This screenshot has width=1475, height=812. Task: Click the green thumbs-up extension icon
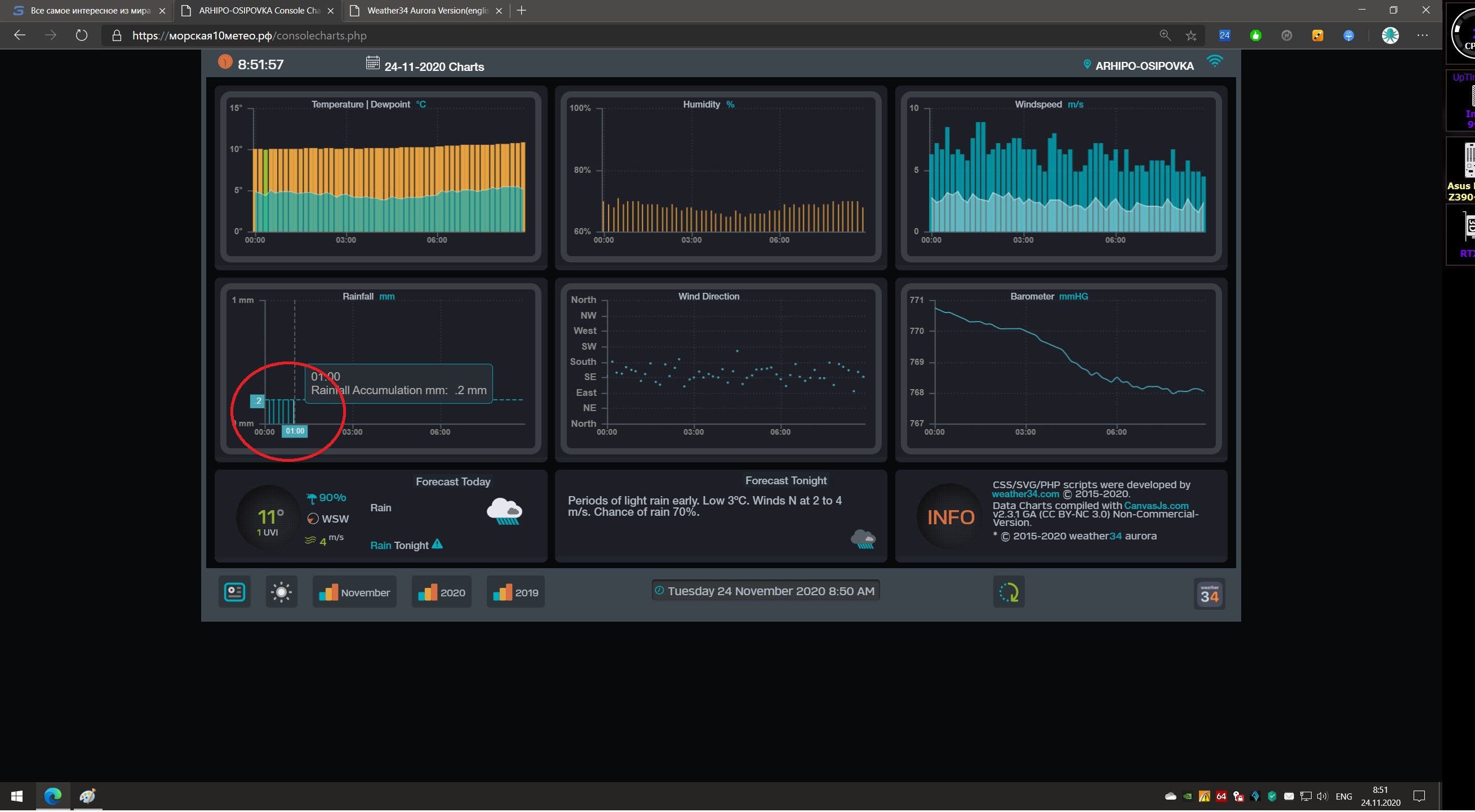point(1256,35)
